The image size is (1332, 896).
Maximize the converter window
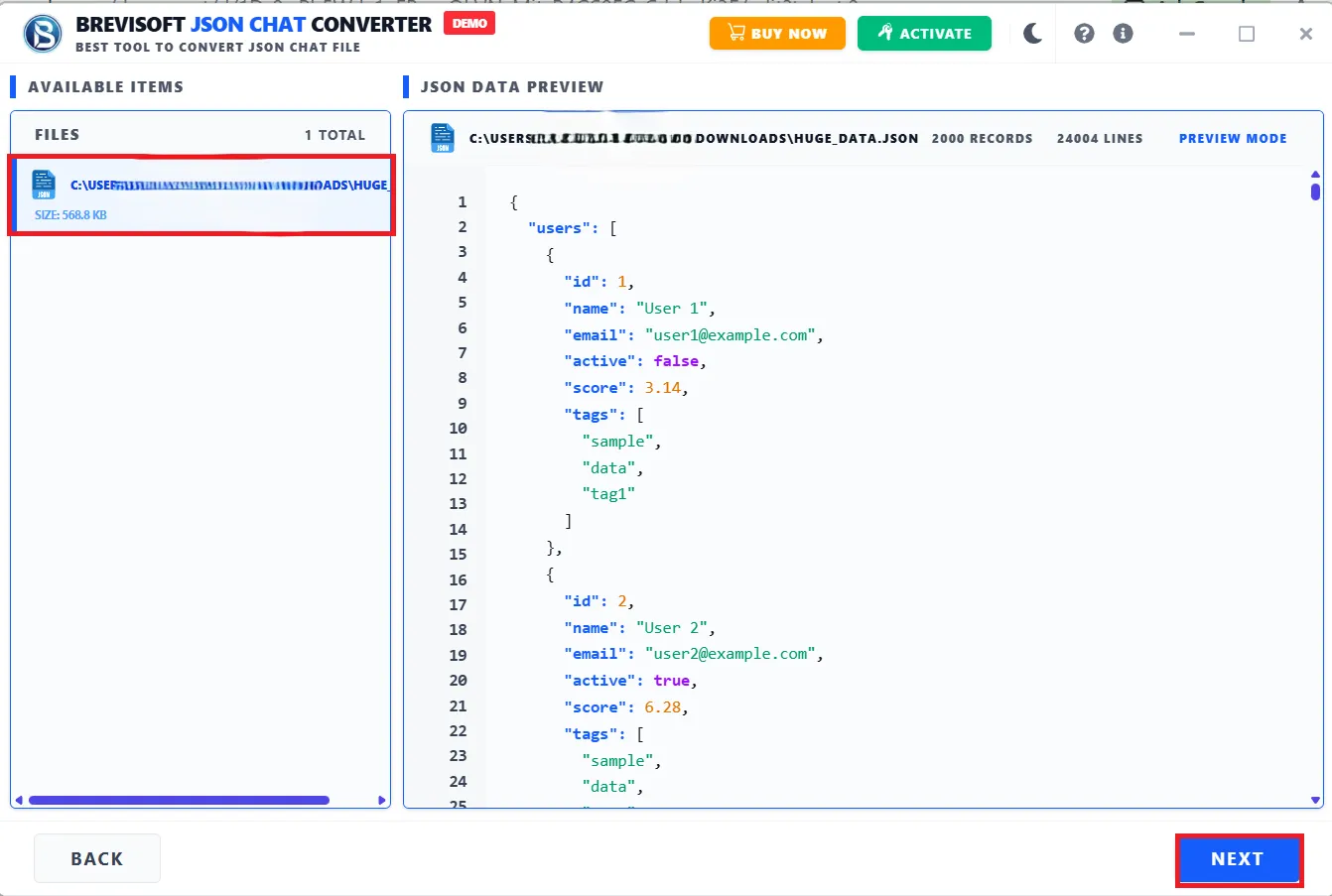pos(1247,34)
